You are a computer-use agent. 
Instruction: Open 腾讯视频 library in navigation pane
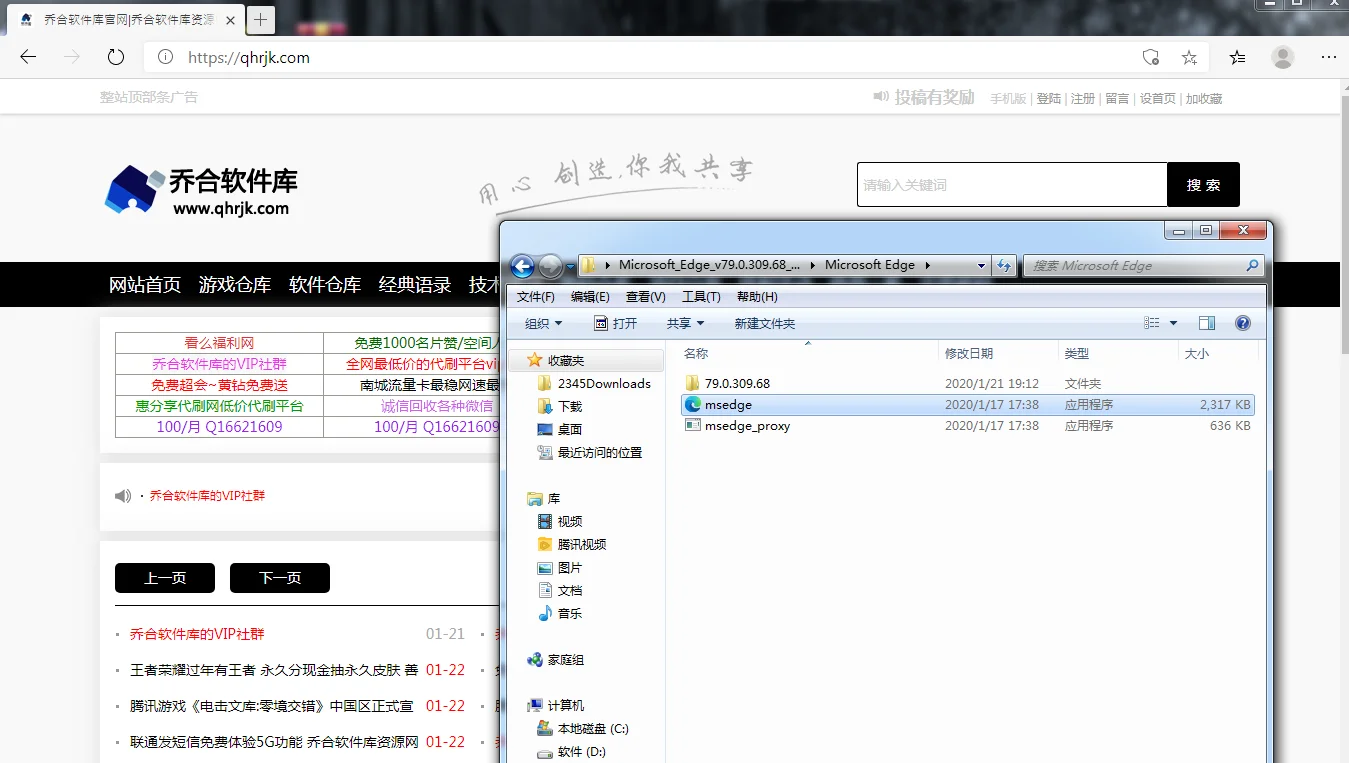pyautogui.click(x=572, y=544)
